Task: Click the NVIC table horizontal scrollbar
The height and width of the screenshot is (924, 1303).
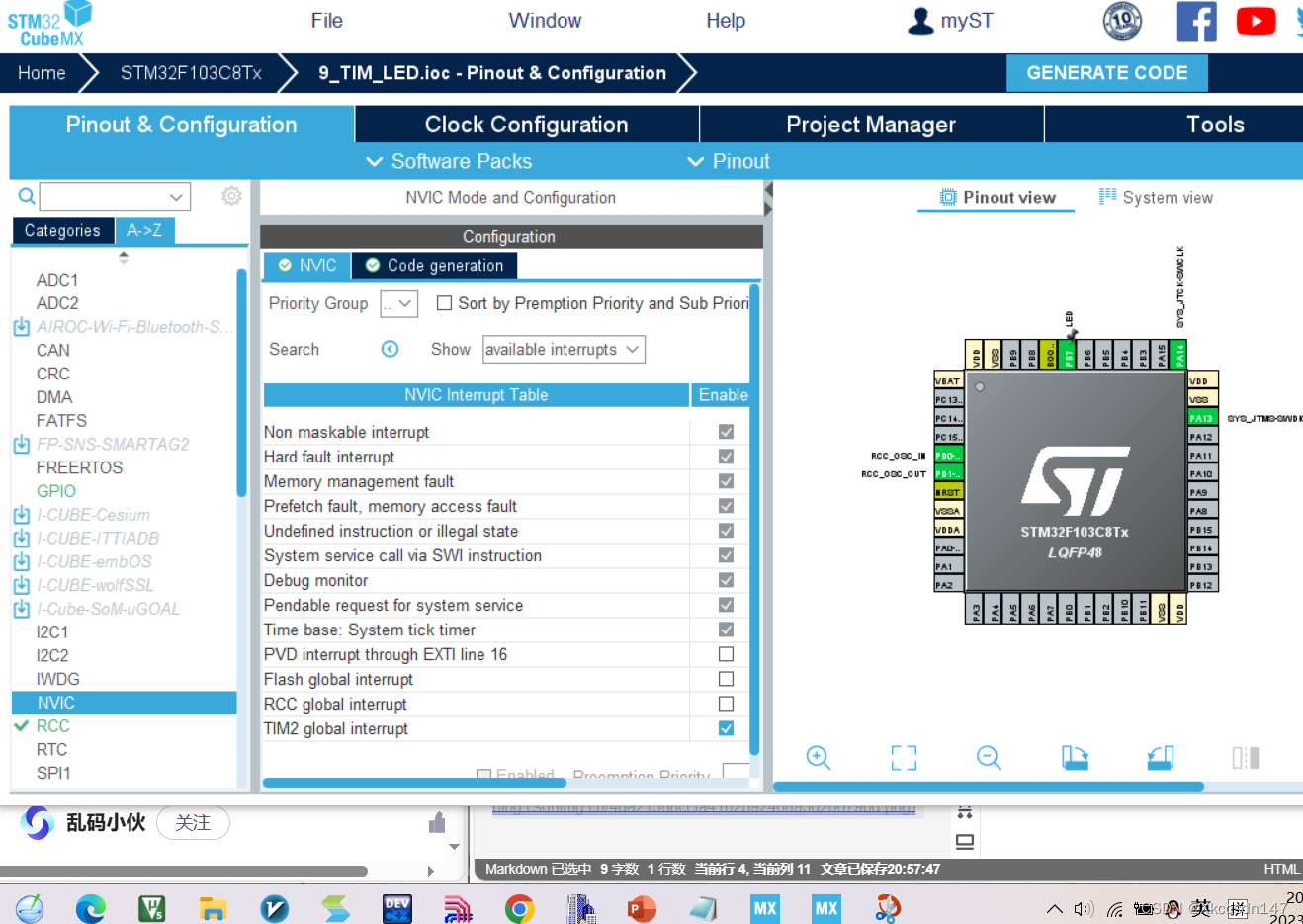Action: pos(414,783)
